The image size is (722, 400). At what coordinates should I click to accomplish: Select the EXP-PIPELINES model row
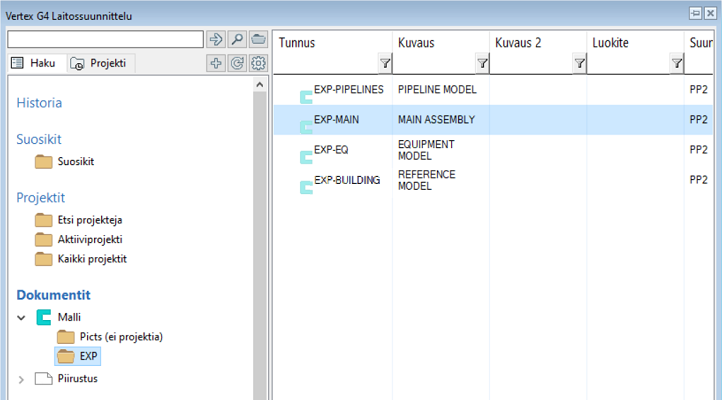pyautogui.click(x=348, y=90)
